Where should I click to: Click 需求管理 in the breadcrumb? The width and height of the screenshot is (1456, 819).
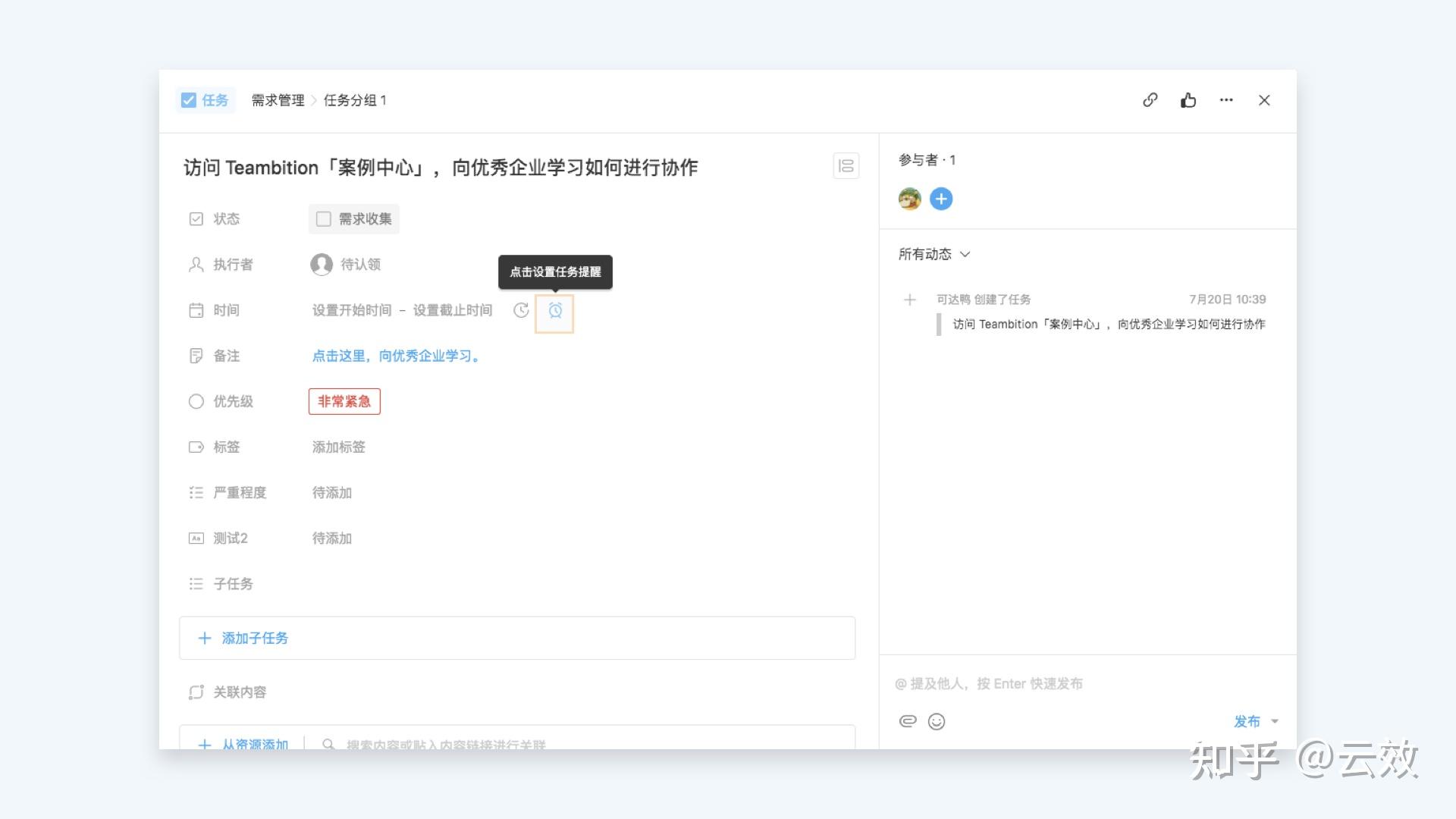tap(278, 100)
